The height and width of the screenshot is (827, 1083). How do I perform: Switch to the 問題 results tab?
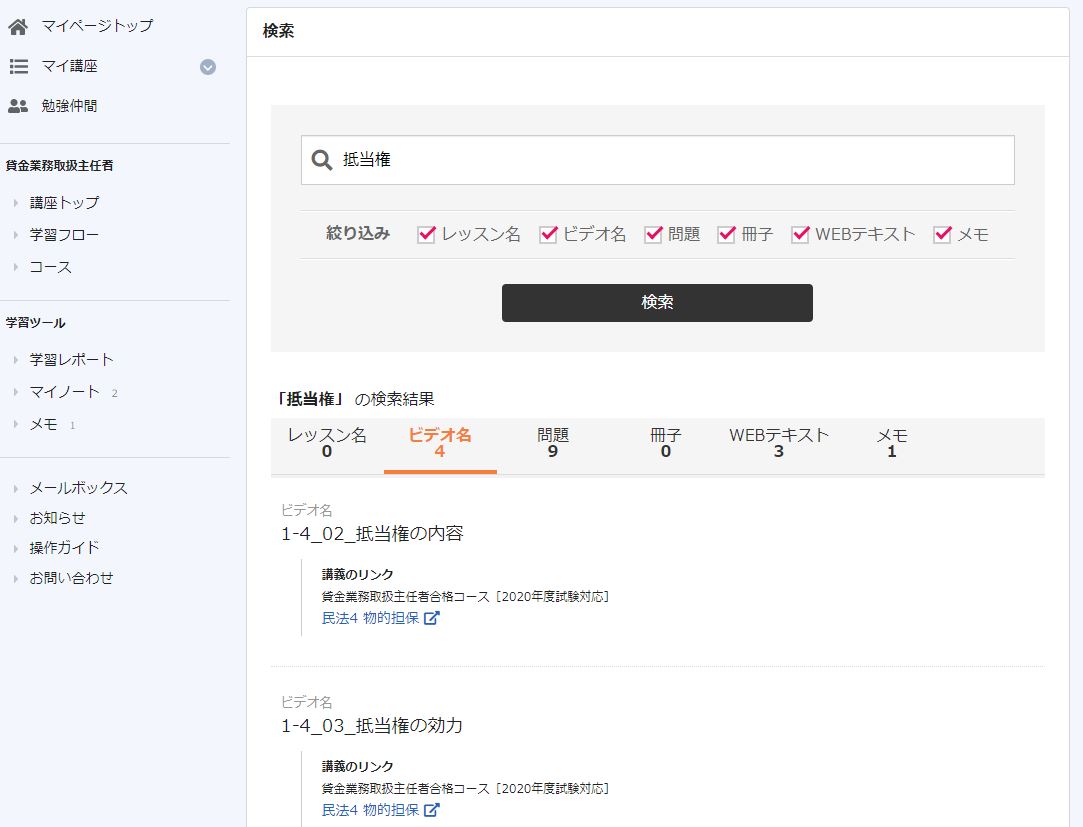553,443
